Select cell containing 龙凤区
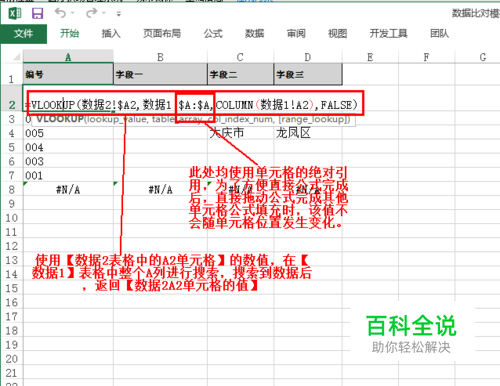 pos(308,133)
